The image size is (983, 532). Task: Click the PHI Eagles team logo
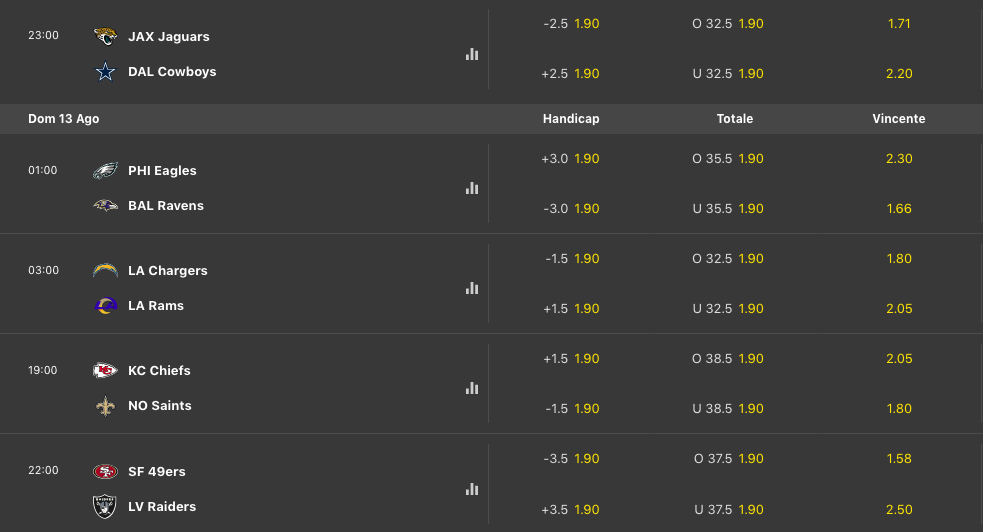(105, 171)
